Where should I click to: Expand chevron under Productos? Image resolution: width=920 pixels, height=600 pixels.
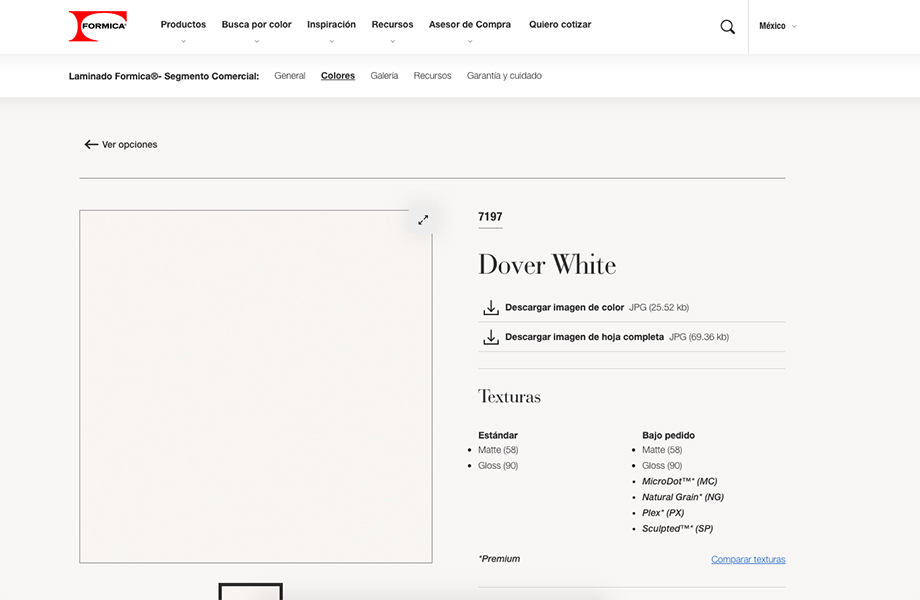[x=184, y=41]
